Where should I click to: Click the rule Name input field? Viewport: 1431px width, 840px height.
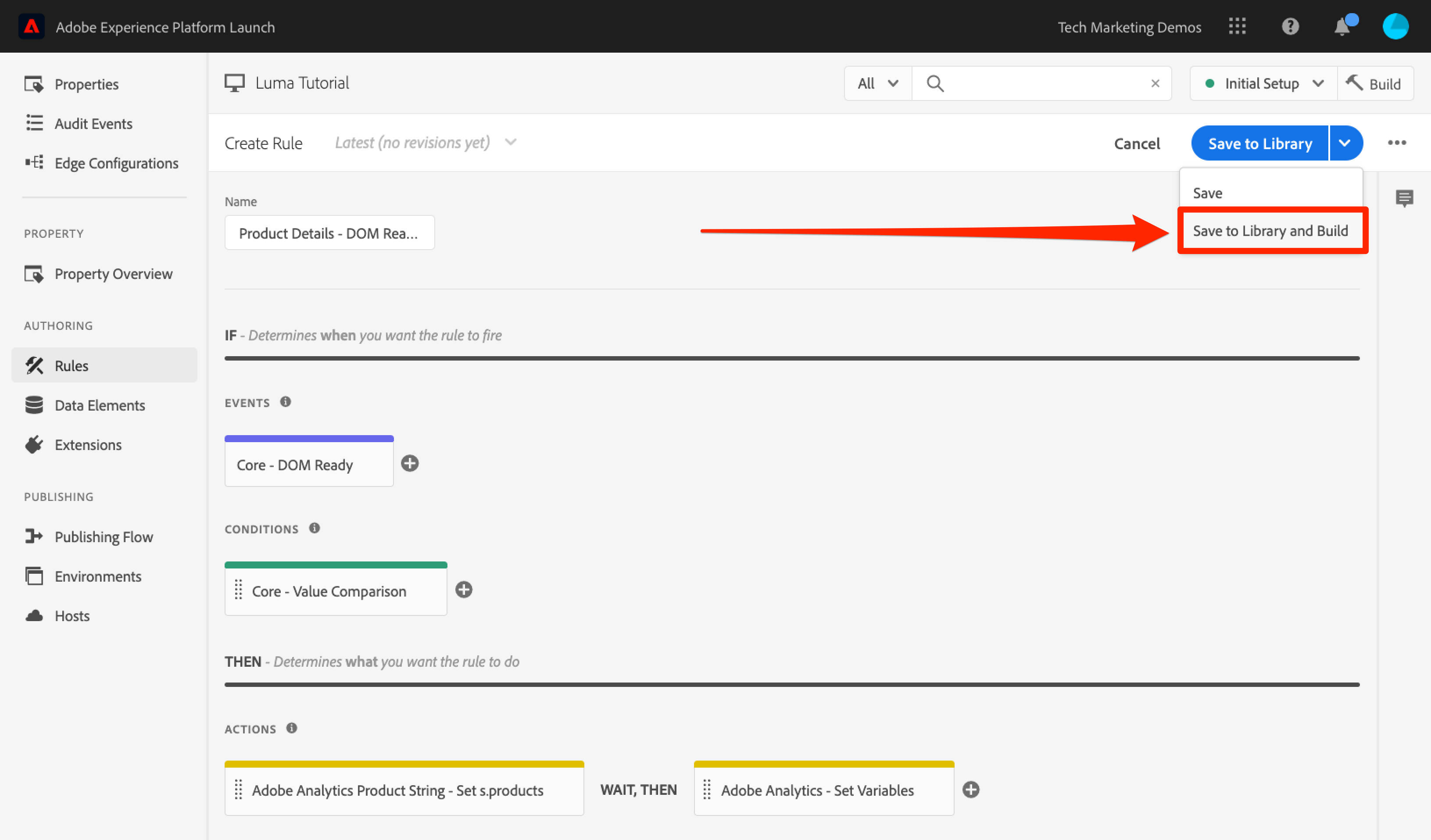click(329, 233)
